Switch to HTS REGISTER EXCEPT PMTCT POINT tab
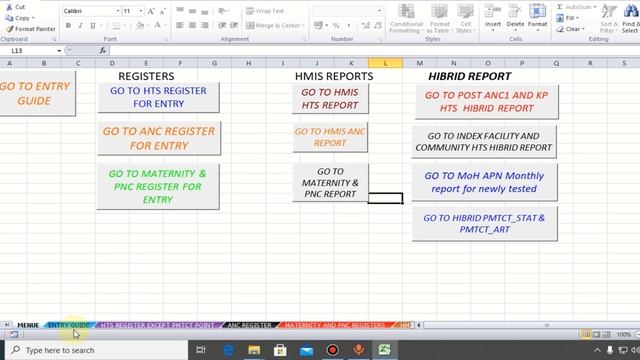The width and height of the screenshot is (640, 360). [157, 325]
